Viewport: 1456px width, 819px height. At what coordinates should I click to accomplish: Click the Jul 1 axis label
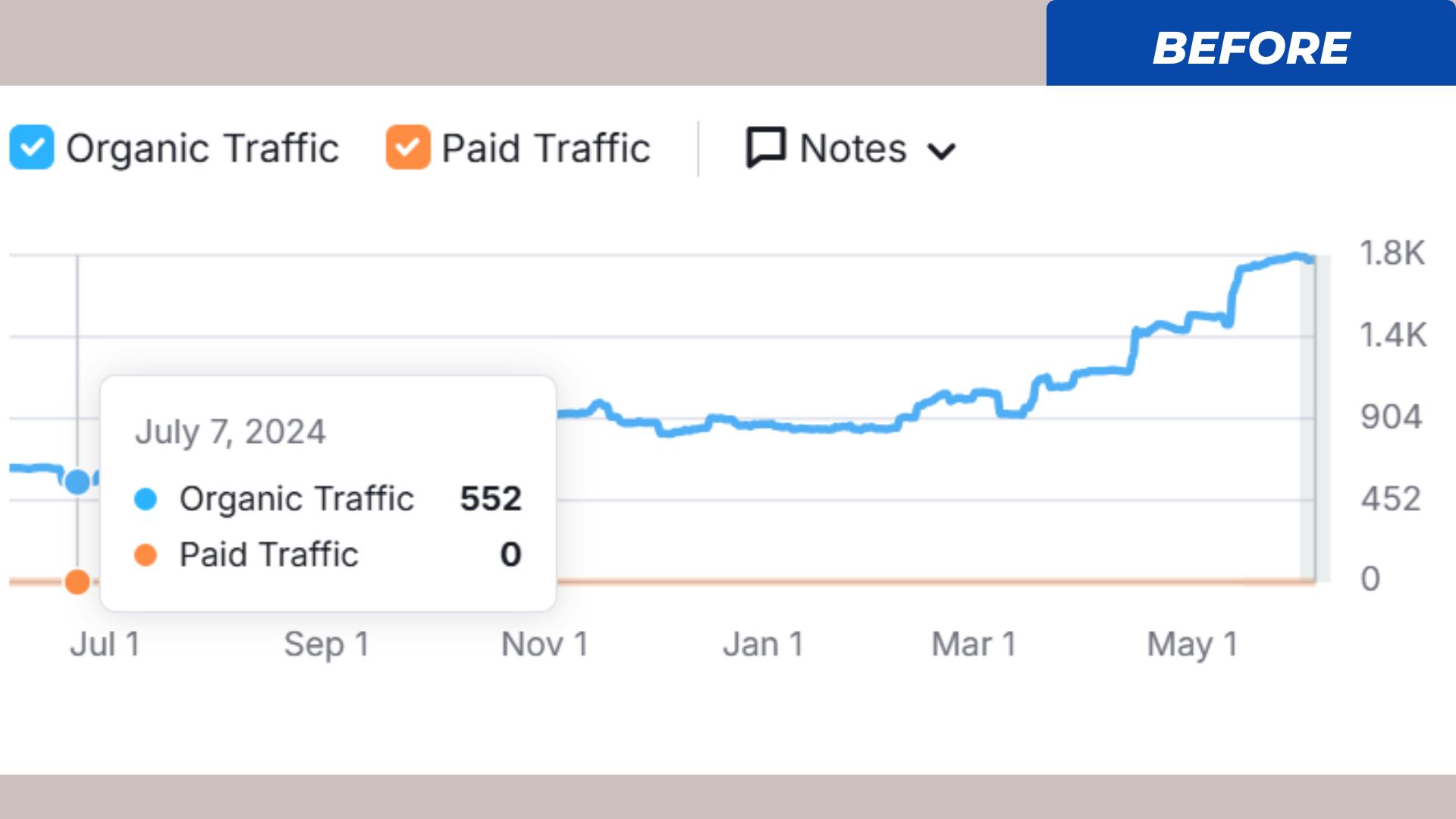[x=105, y=645]
